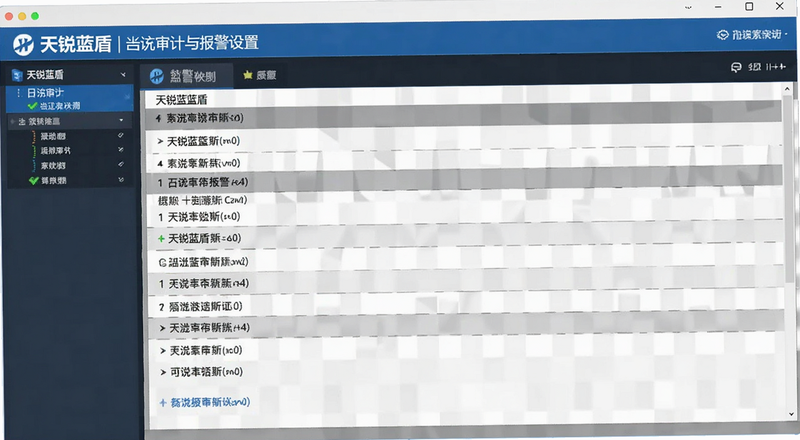800x440 pixels.
Task: Click the vertical scrollbar thumb of the list
Action: [x=789, y=189]
